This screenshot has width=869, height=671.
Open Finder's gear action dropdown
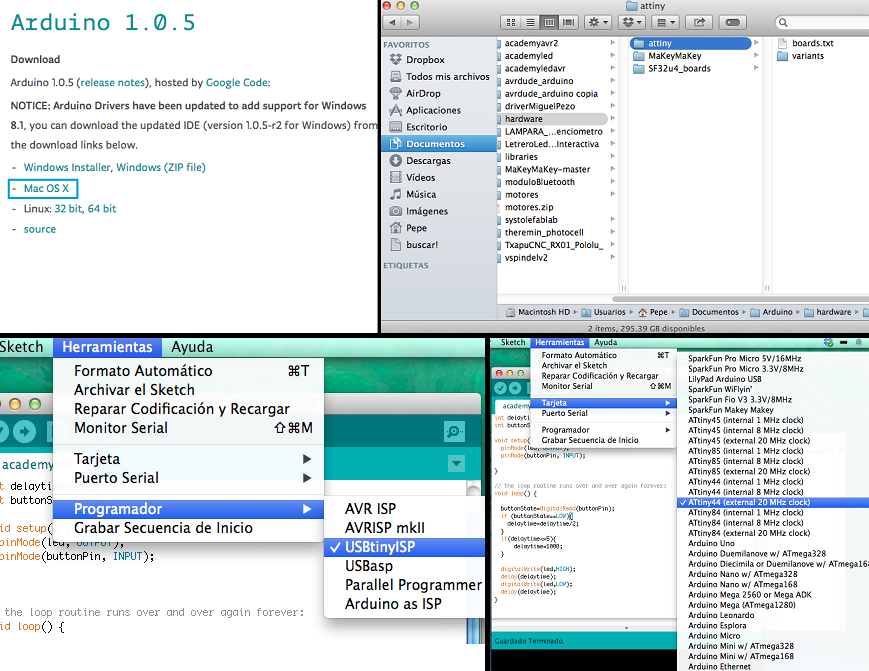pyautogui.click(x=598, y=23)
